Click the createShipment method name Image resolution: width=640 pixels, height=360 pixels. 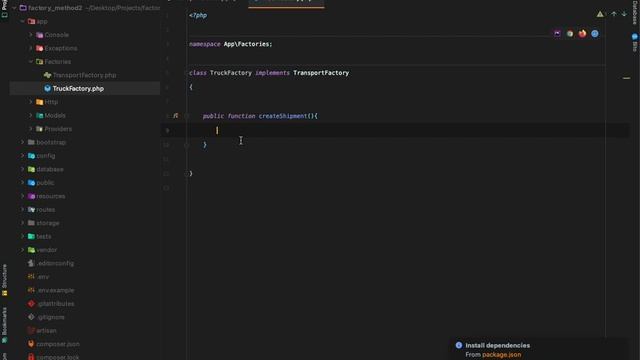coord(283,116)
